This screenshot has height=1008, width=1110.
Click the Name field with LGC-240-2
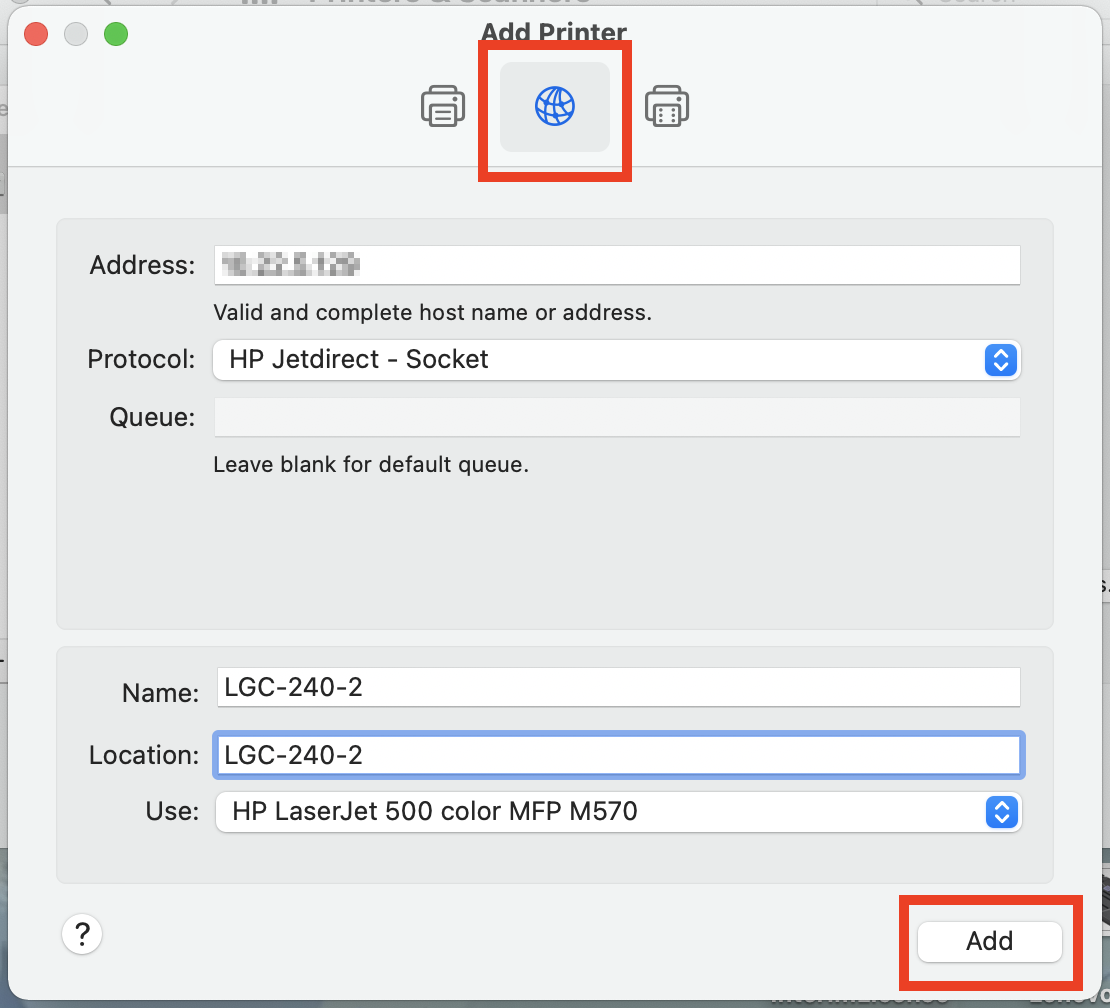[x=619, y=687]
